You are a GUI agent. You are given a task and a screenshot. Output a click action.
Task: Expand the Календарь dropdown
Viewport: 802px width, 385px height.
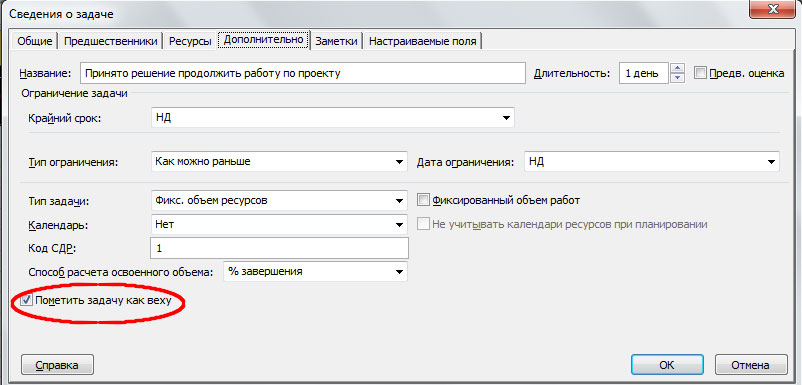click(x=279, y=224)
